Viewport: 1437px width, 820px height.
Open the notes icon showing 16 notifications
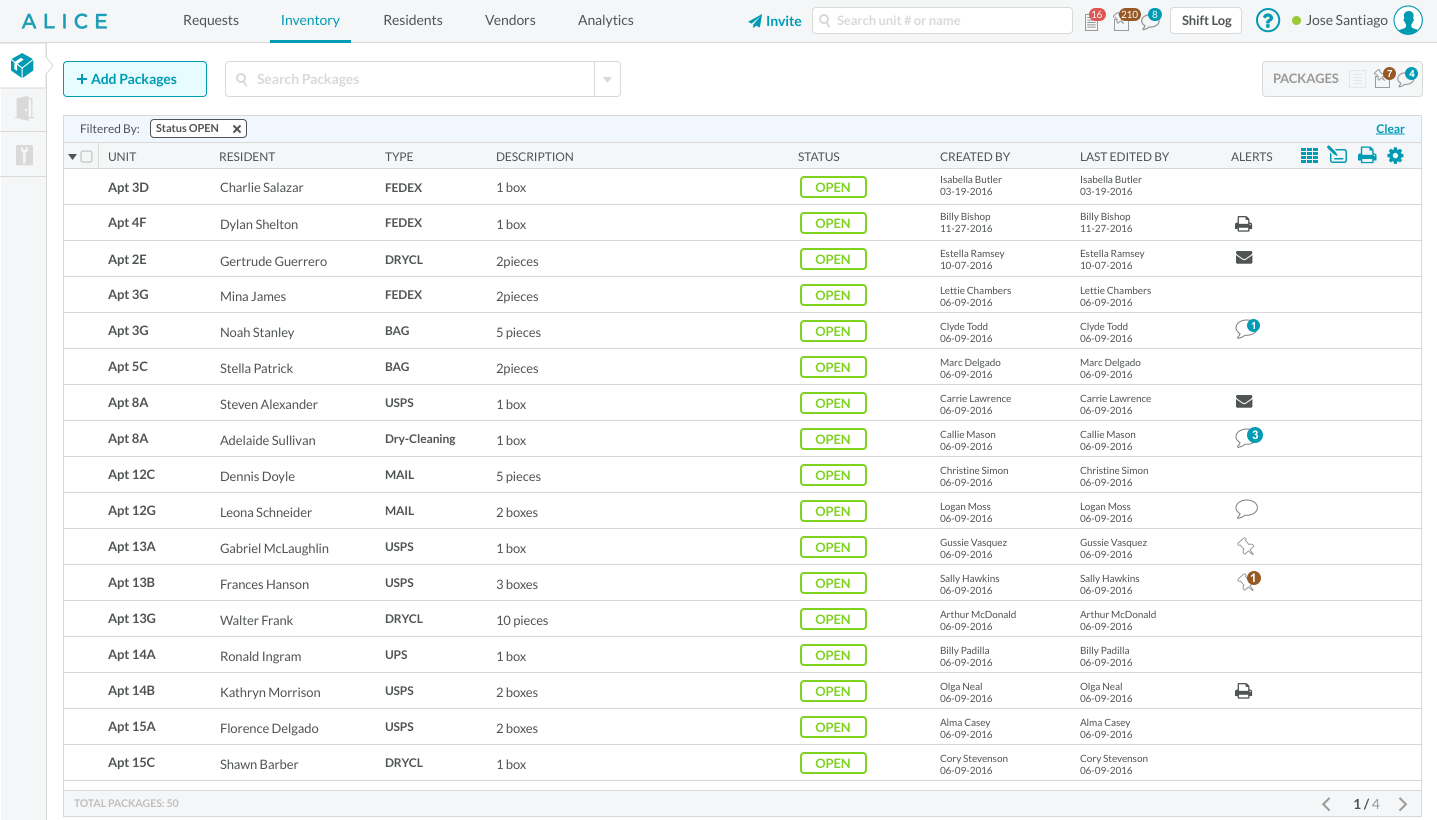click(x=1091, y=20)
